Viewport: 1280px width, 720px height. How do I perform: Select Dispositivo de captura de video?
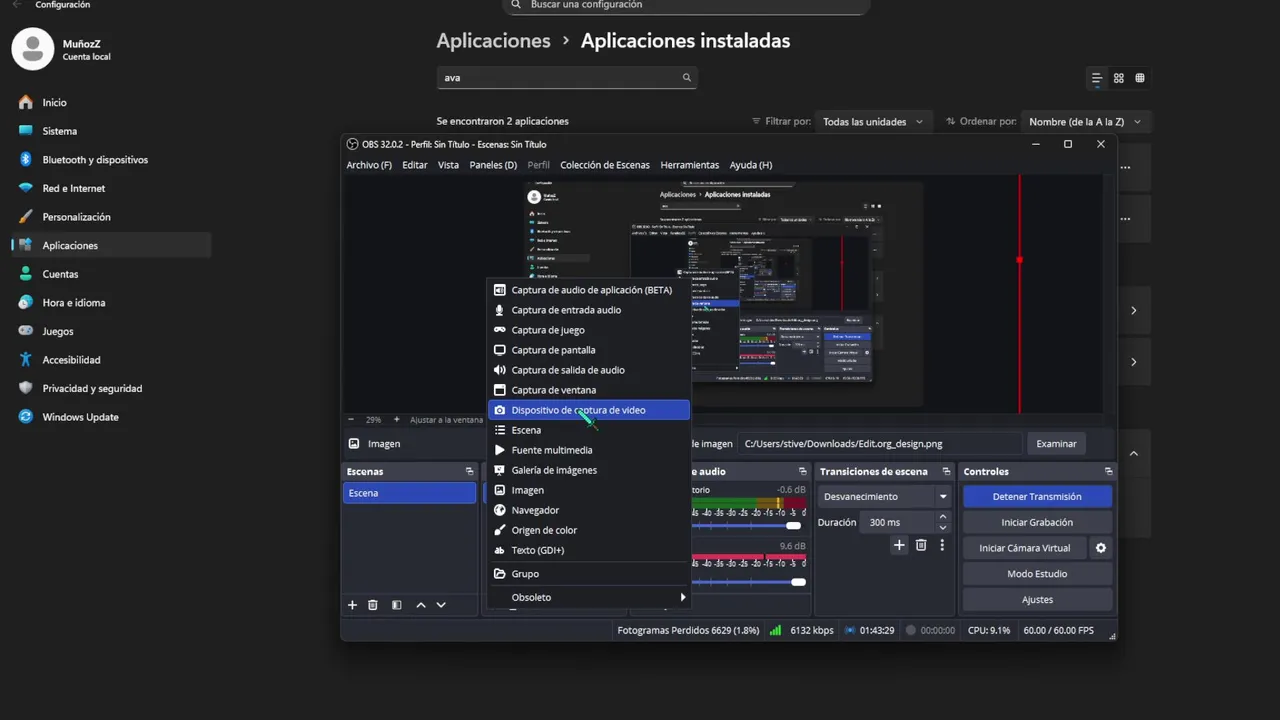(588, 410)
